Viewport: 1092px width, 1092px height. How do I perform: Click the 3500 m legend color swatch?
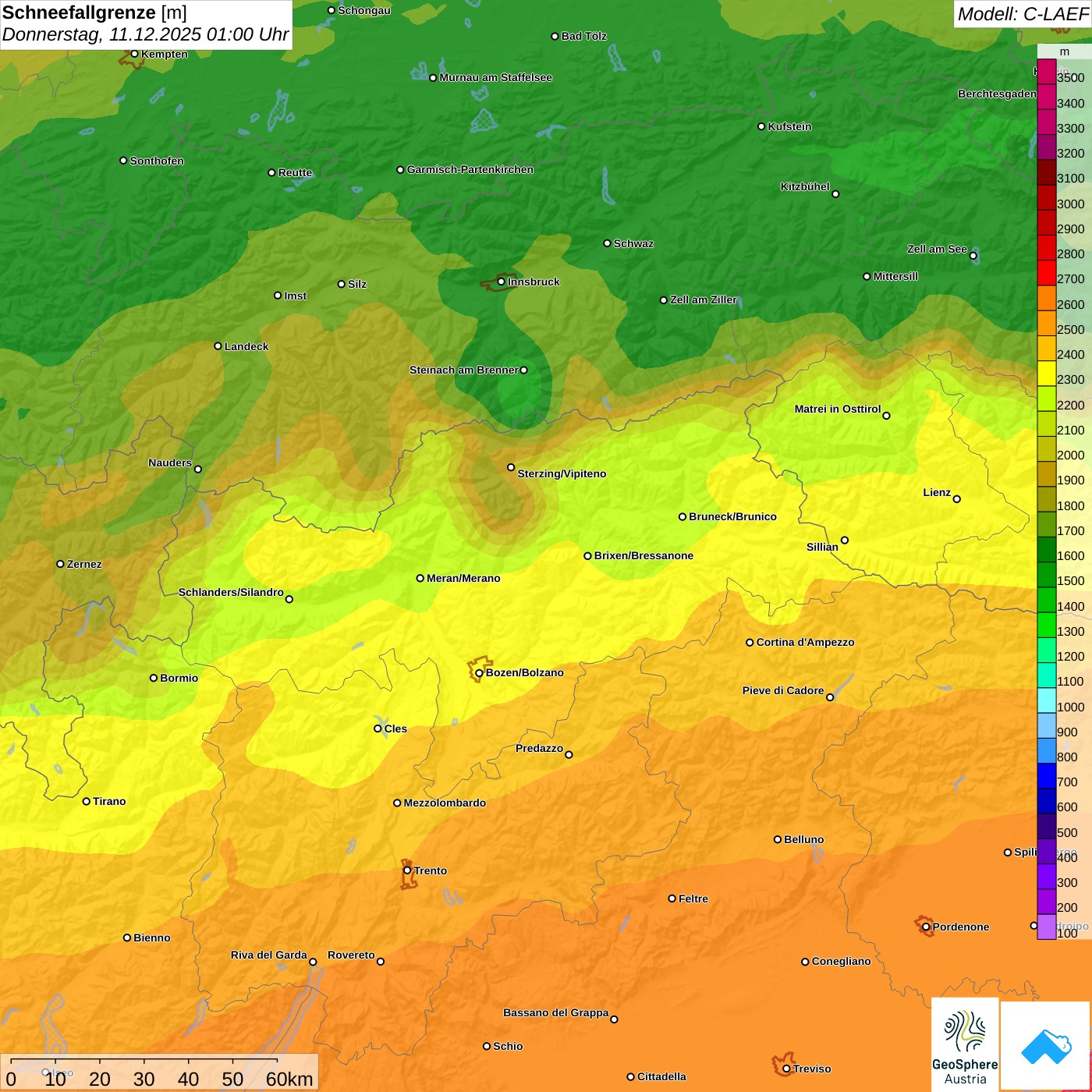pos(1046,72)
